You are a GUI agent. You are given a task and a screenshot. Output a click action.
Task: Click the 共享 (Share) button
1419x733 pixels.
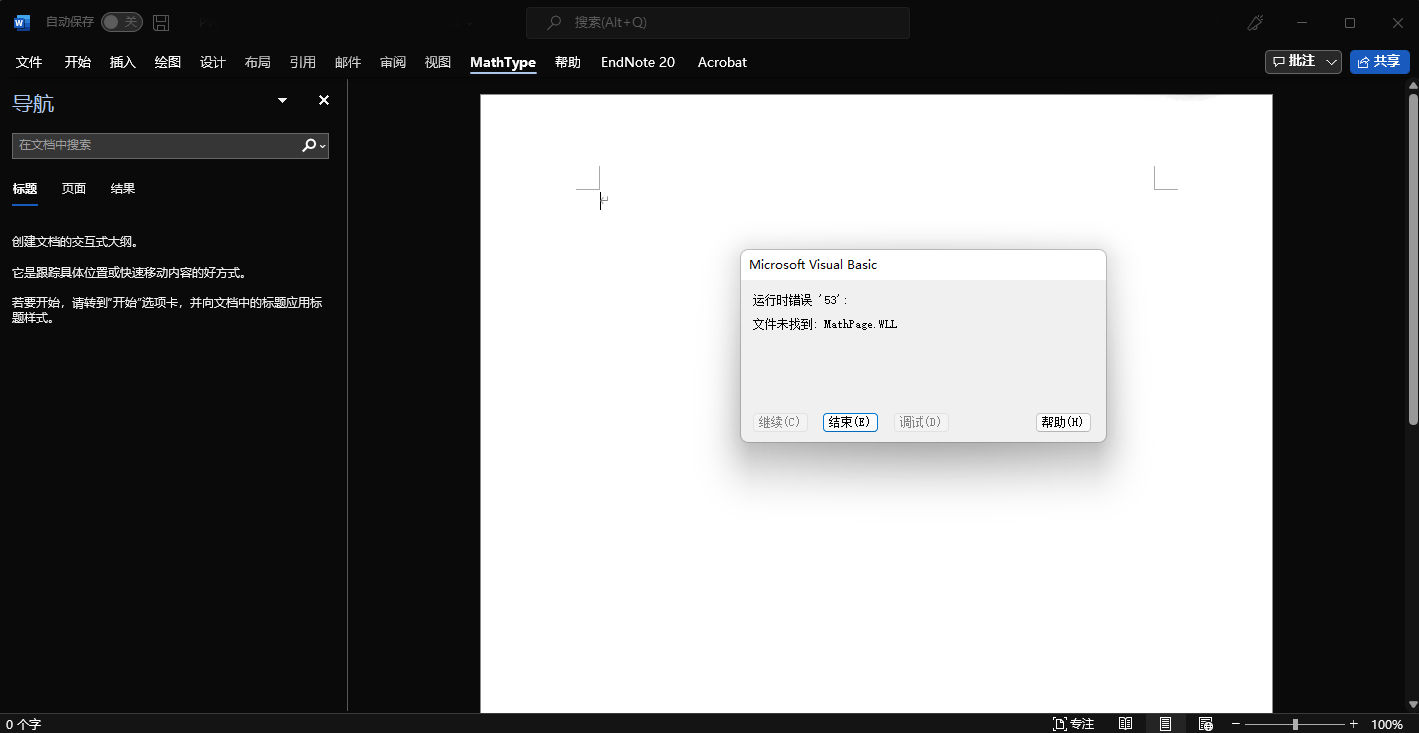[1379, 62]
